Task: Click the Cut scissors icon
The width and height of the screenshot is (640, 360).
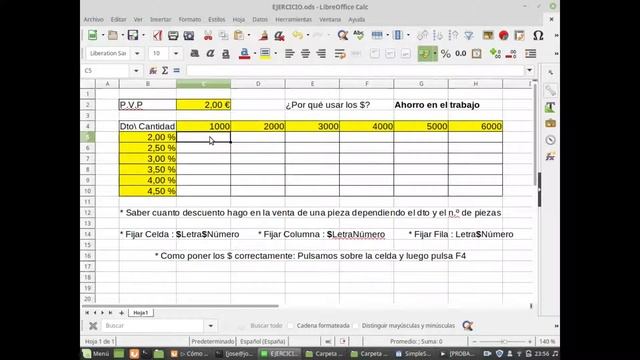Action: (x=208, y=36)
